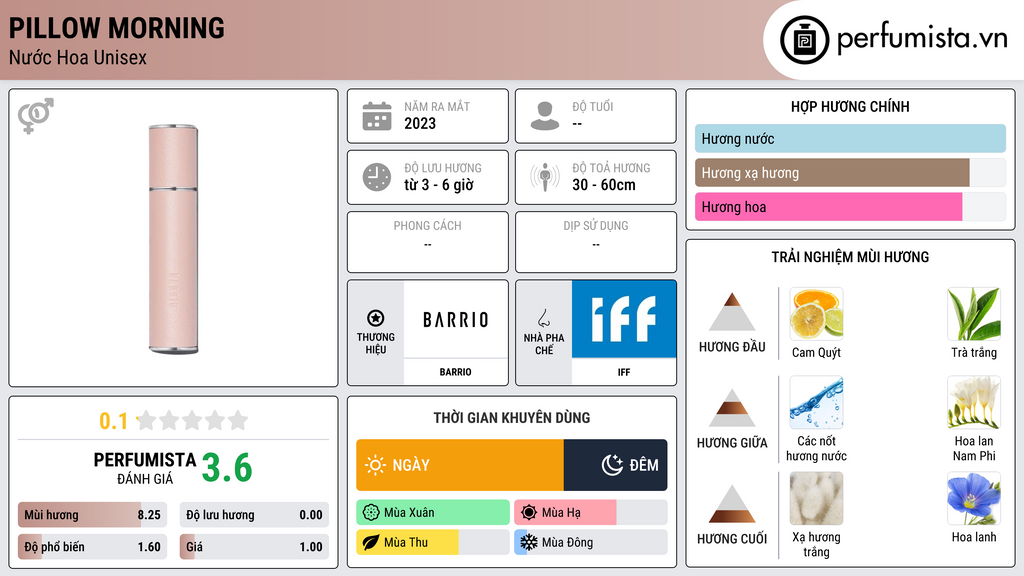Click the clock icon for Độ lưu hương
The height and width of the screenshot is (576, 1024).
377,177
